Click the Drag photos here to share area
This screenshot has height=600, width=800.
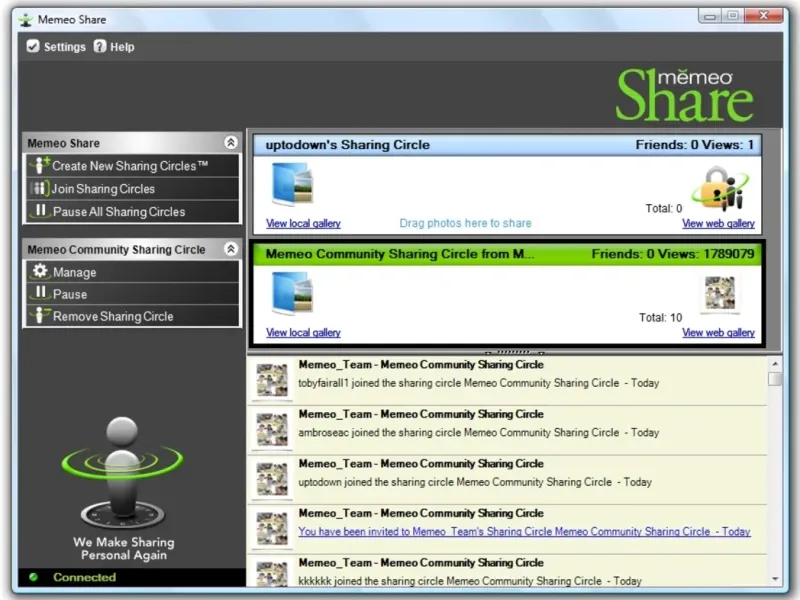(465, 223)
